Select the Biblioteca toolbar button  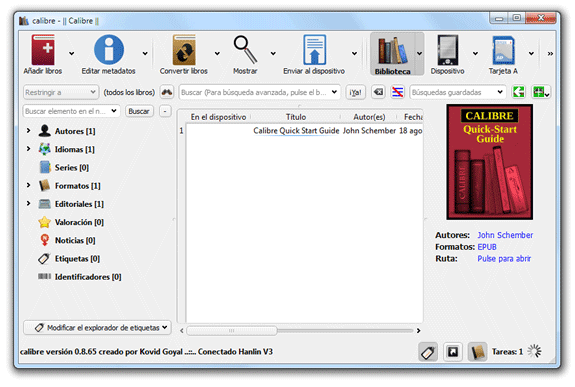(x=392, y=54)
